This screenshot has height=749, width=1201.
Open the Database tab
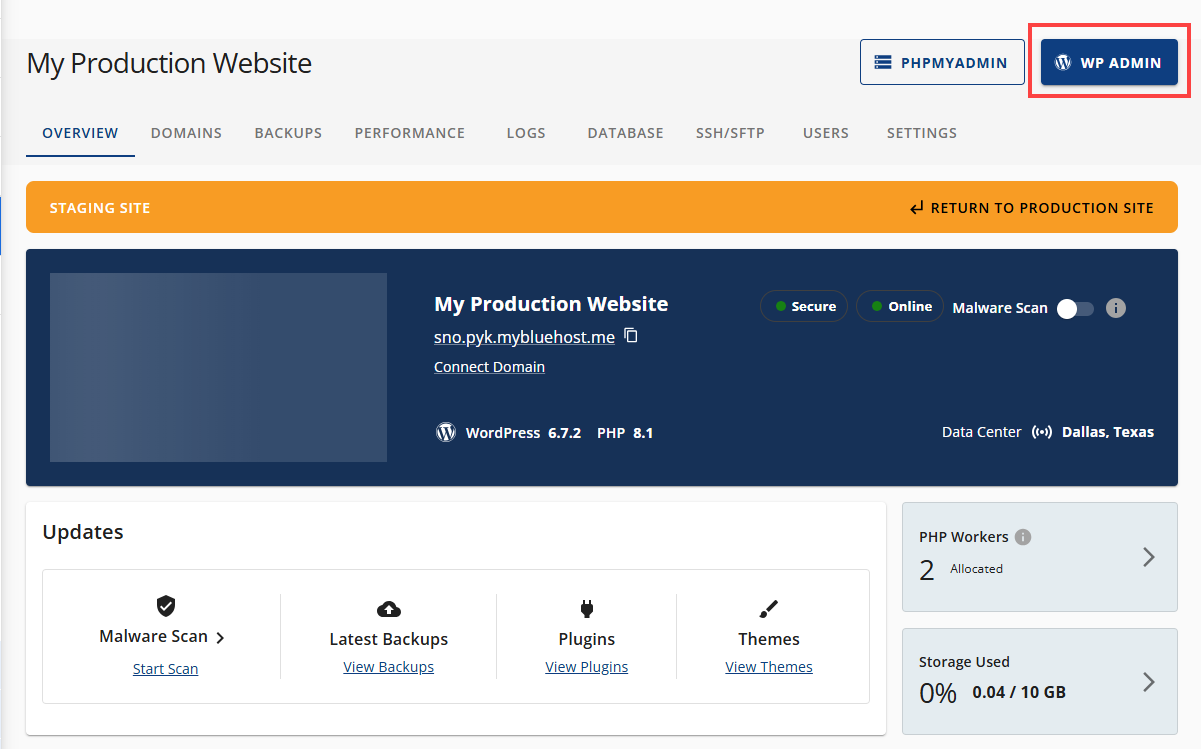[x=625, y=133]
